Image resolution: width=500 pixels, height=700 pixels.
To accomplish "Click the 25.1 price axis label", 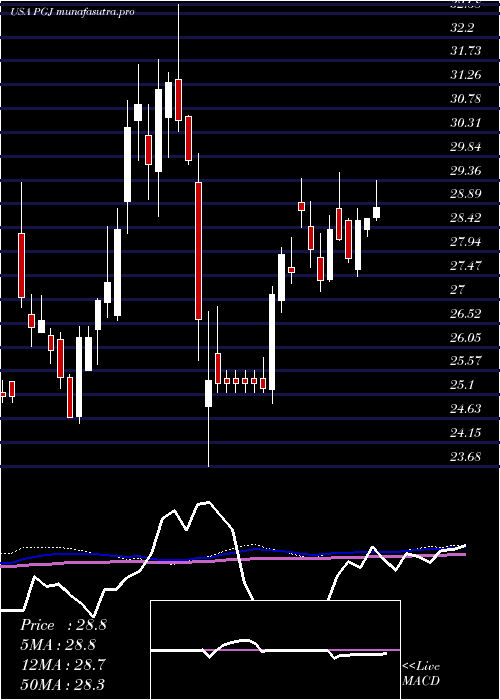I will pos(464,385).
